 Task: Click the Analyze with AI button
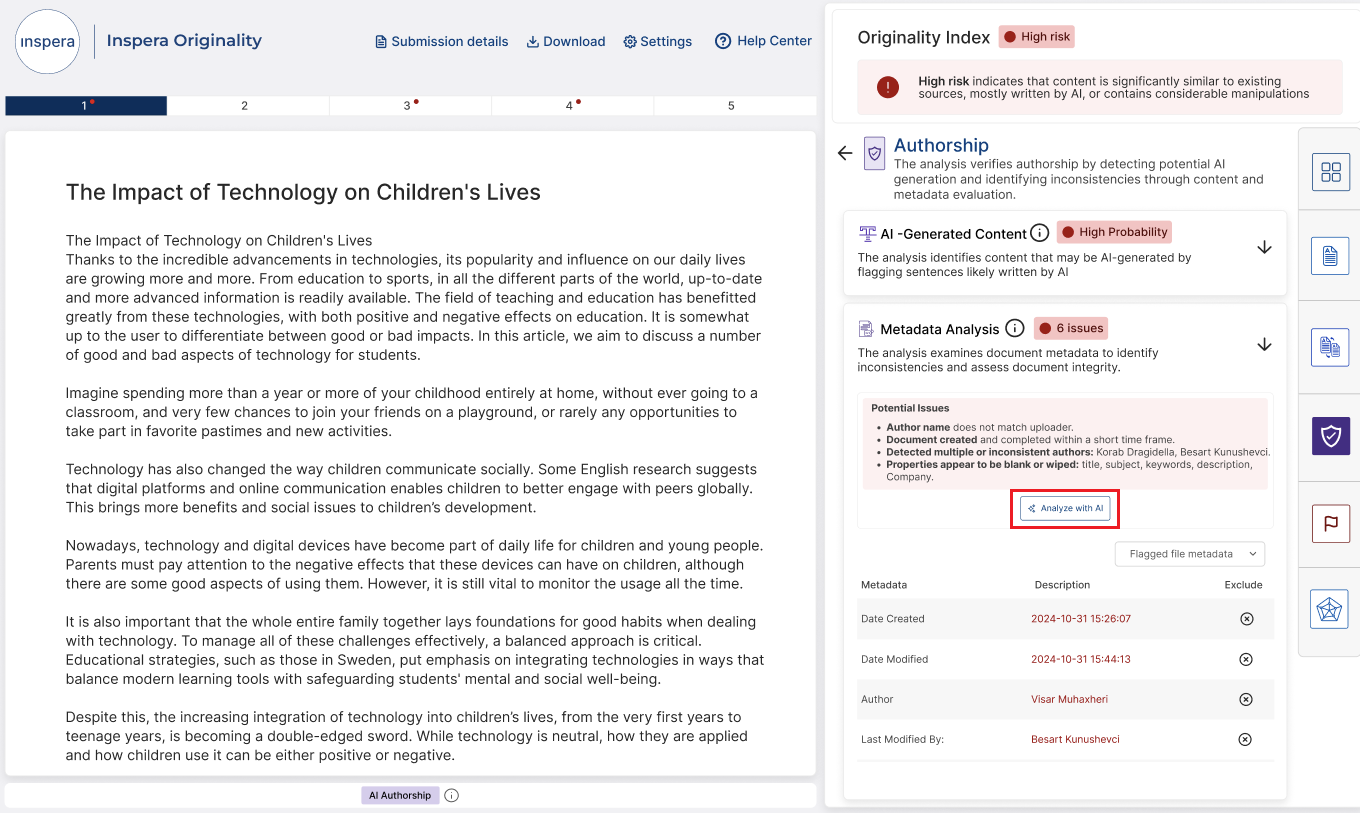coord(1065,508)
